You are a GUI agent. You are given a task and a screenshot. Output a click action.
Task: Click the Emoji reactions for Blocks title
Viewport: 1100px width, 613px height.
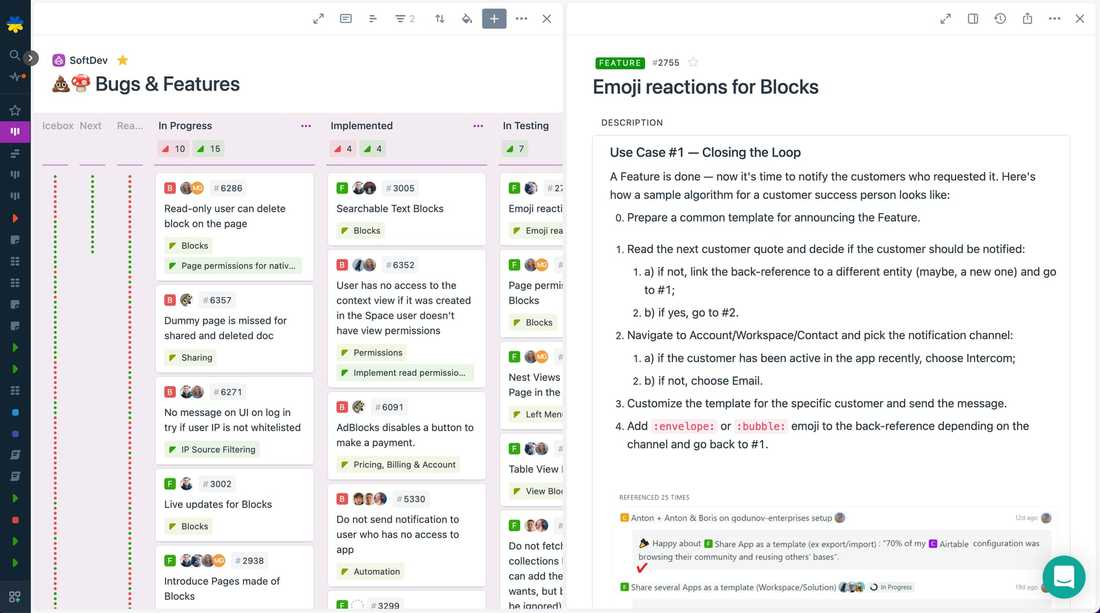(x=705, y=87)
